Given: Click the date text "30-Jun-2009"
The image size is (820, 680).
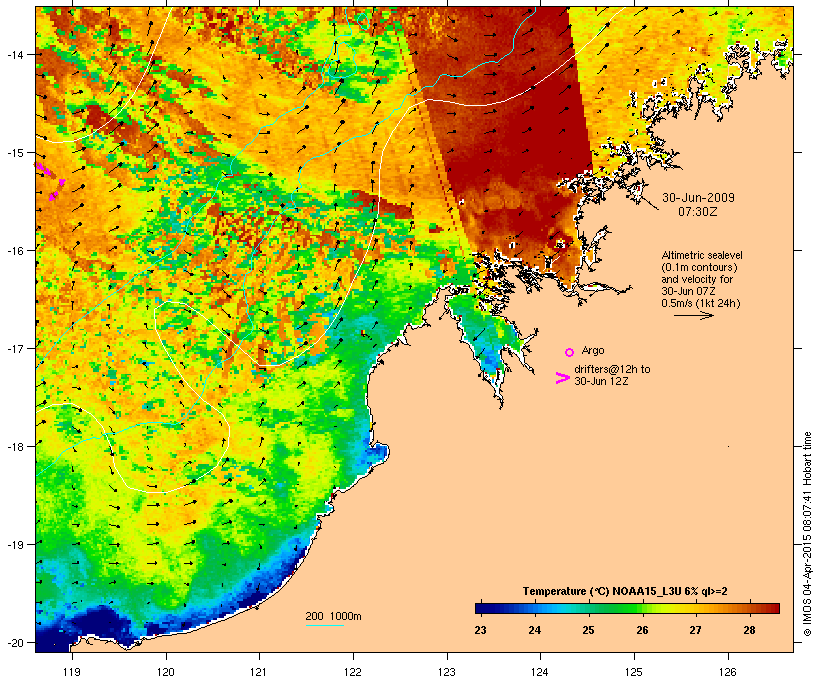Looking at the screenshot, I should coord(698,198).
